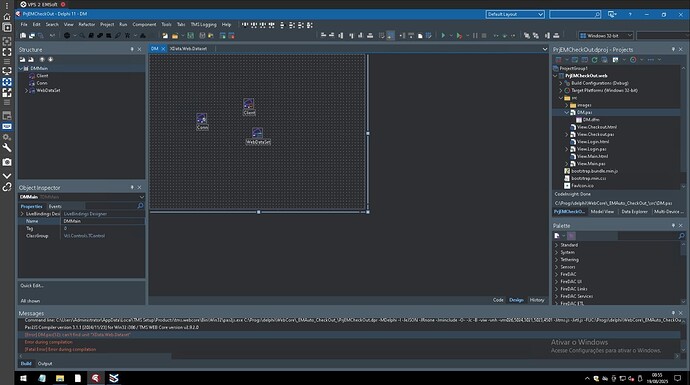Click the Stop program toolbar icon
This screenshot has height=385, width=690.
[484, 36]
